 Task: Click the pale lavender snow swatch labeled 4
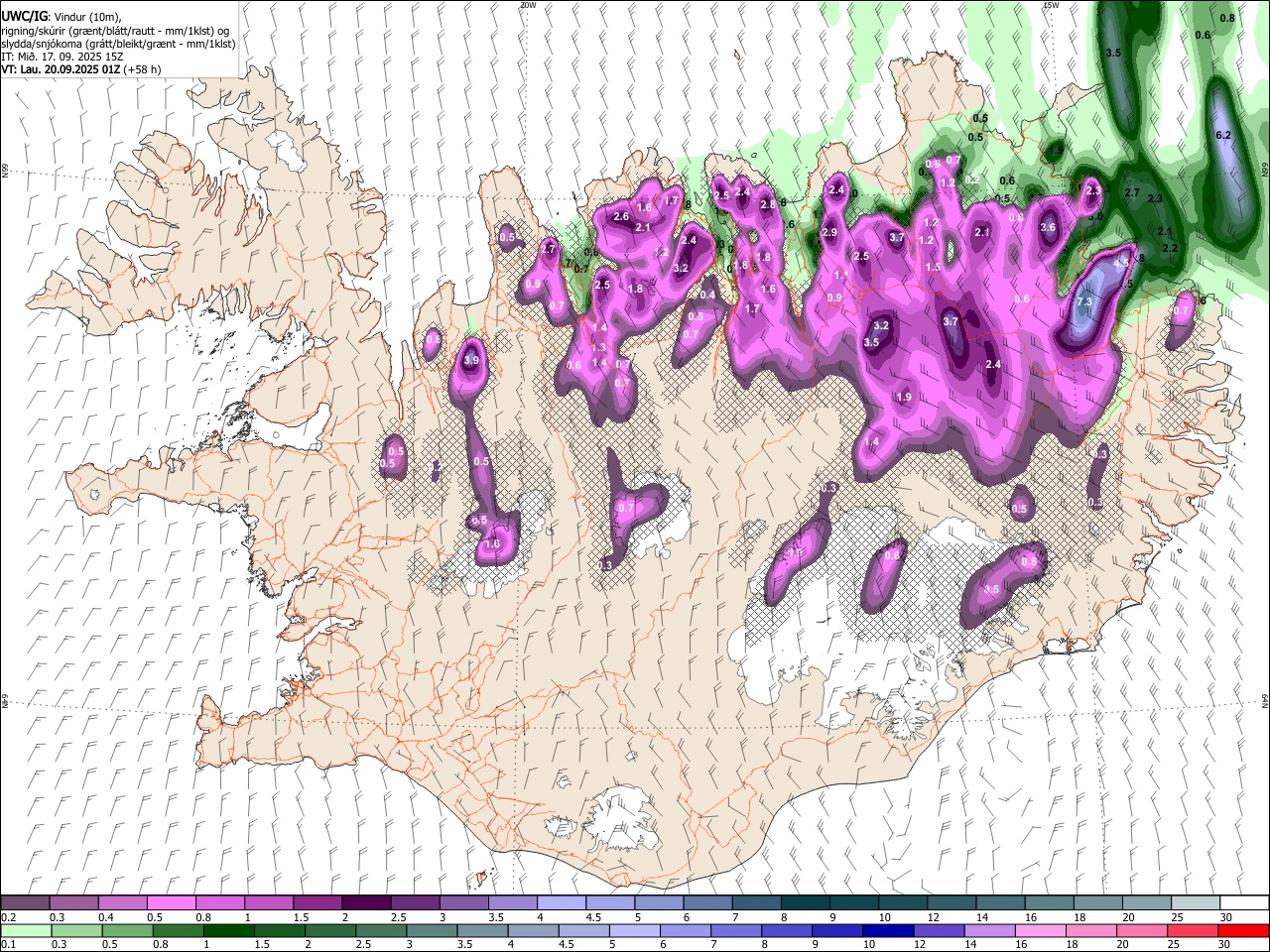click(561, 902)
